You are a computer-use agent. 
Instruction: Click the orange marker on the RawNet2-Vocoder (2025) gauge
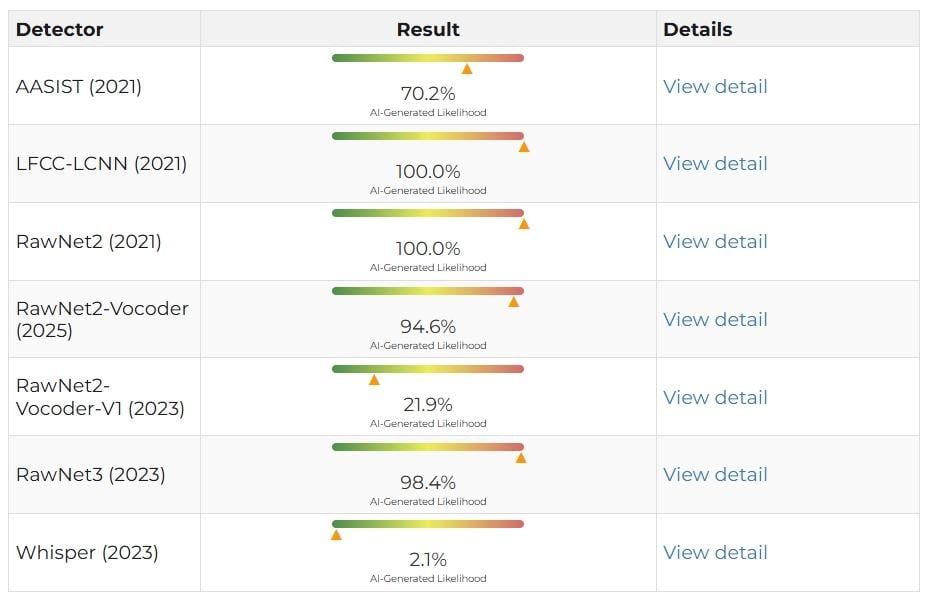pyautogui.click(x=514, y=302)
